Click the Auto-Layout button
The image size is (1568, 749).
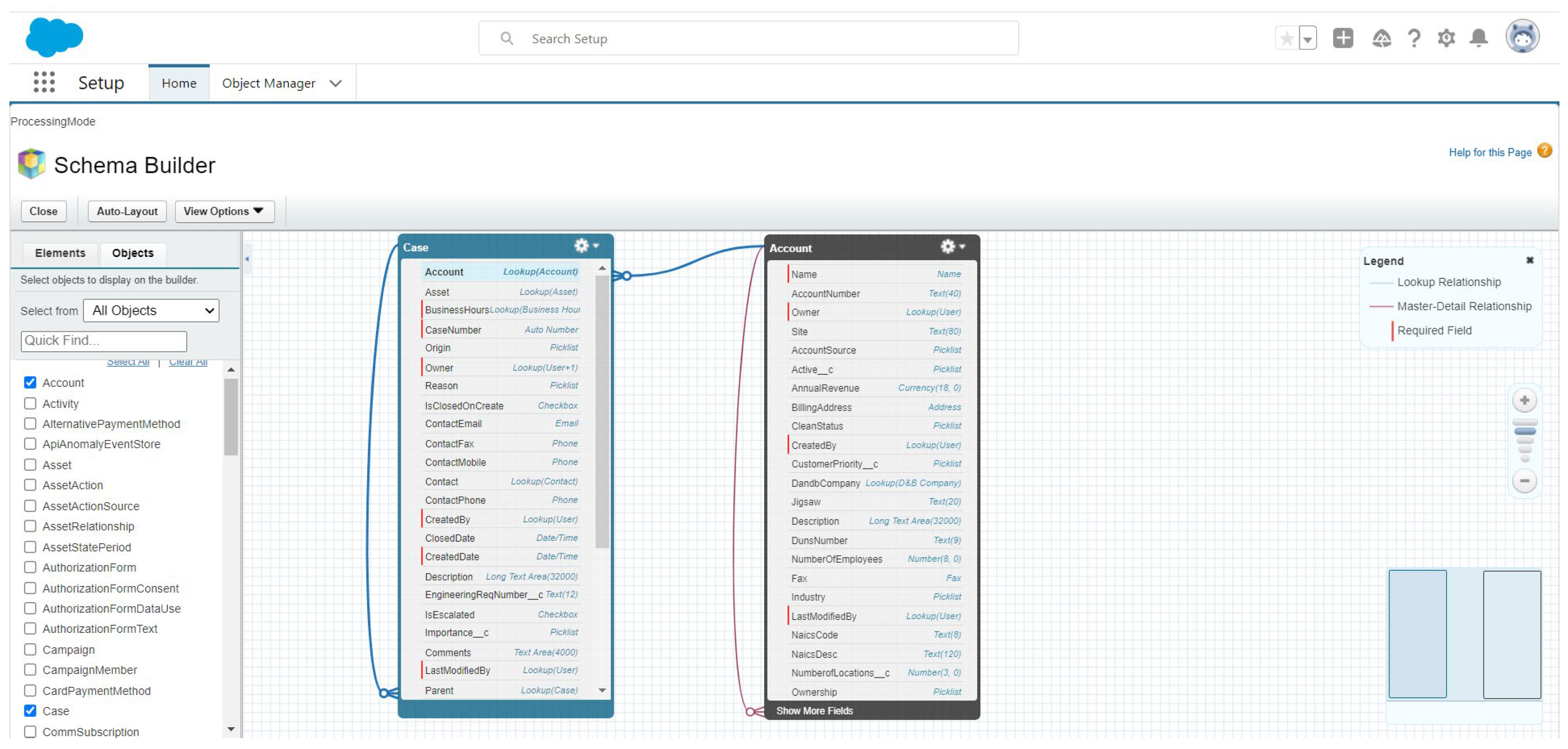pos(127,212)
